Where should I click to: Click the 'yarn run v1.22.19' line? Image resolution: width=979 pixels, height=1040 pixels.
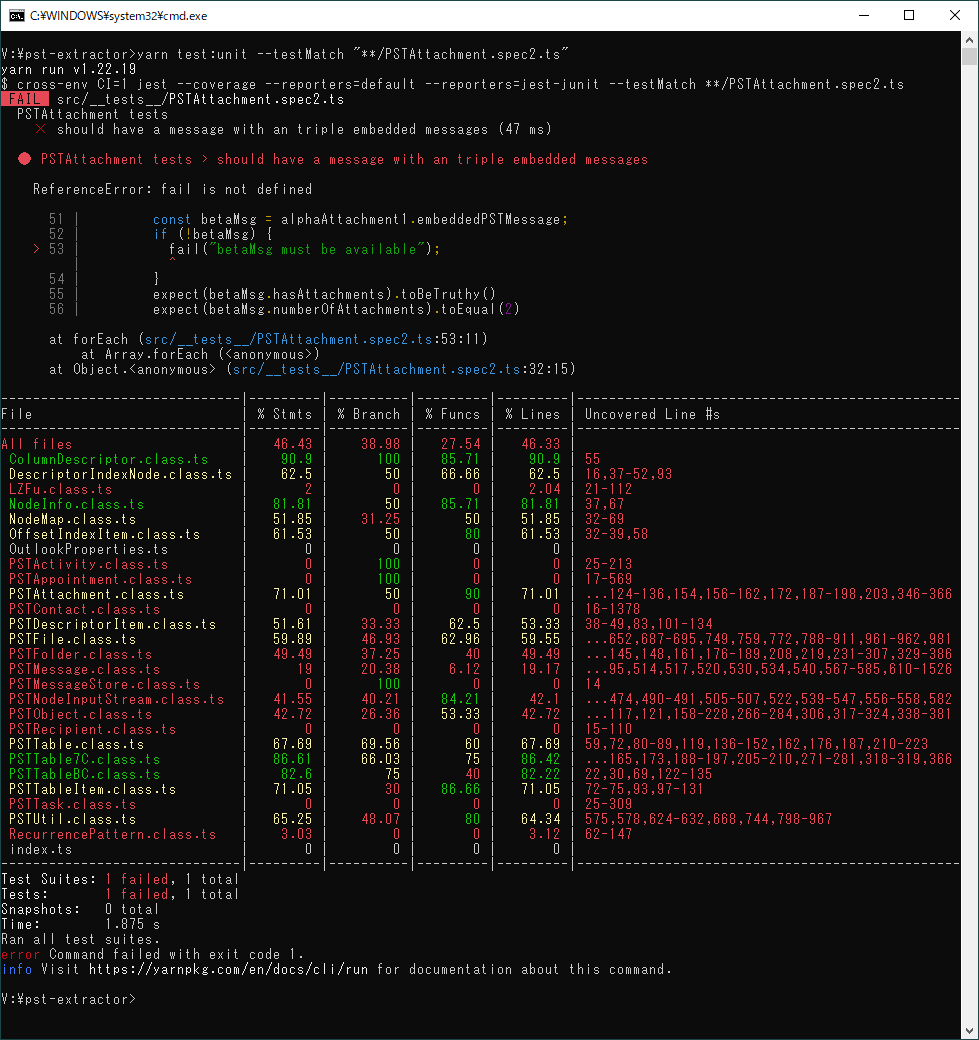coord(68,70)
